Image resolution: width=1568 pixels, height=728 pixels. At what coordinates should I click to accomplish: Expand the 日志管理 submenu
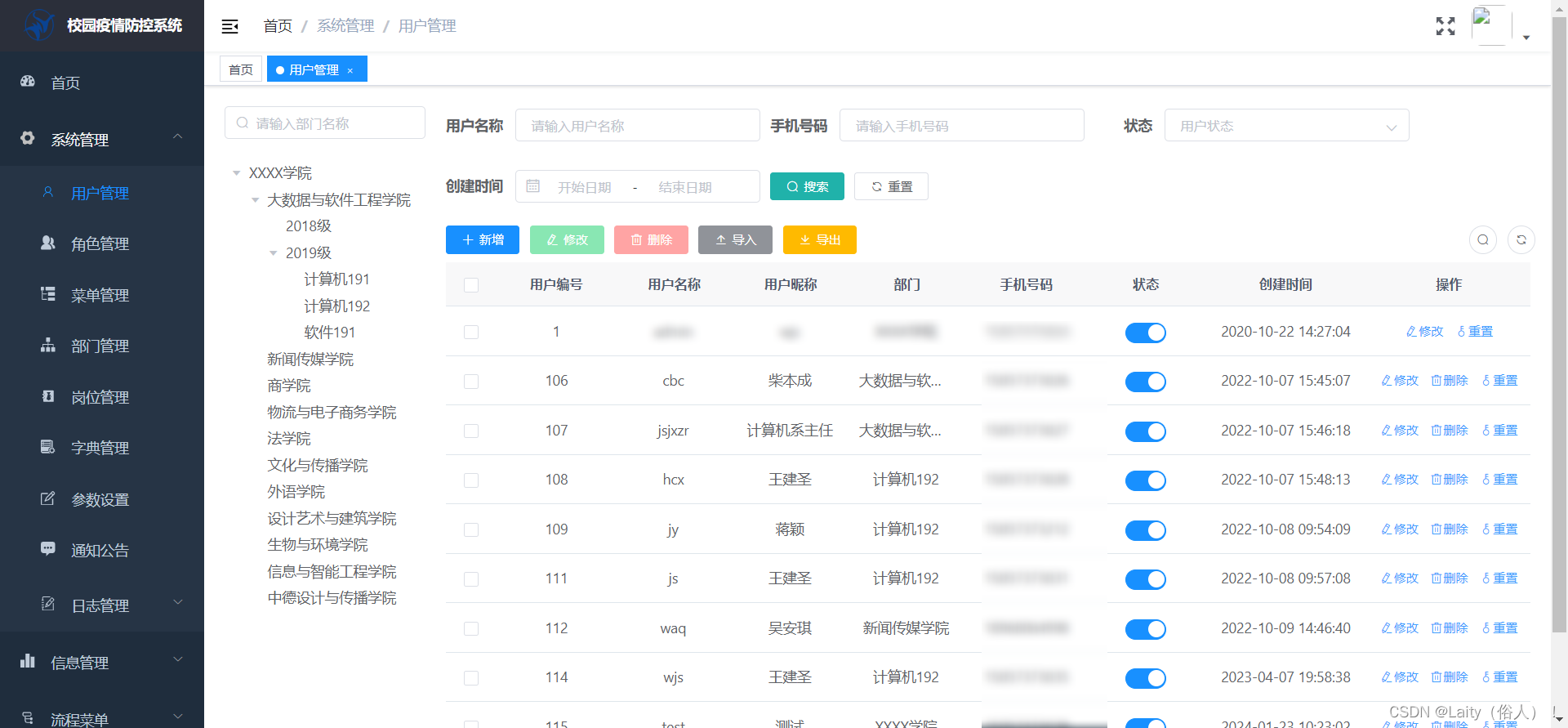tap(177, 603)
